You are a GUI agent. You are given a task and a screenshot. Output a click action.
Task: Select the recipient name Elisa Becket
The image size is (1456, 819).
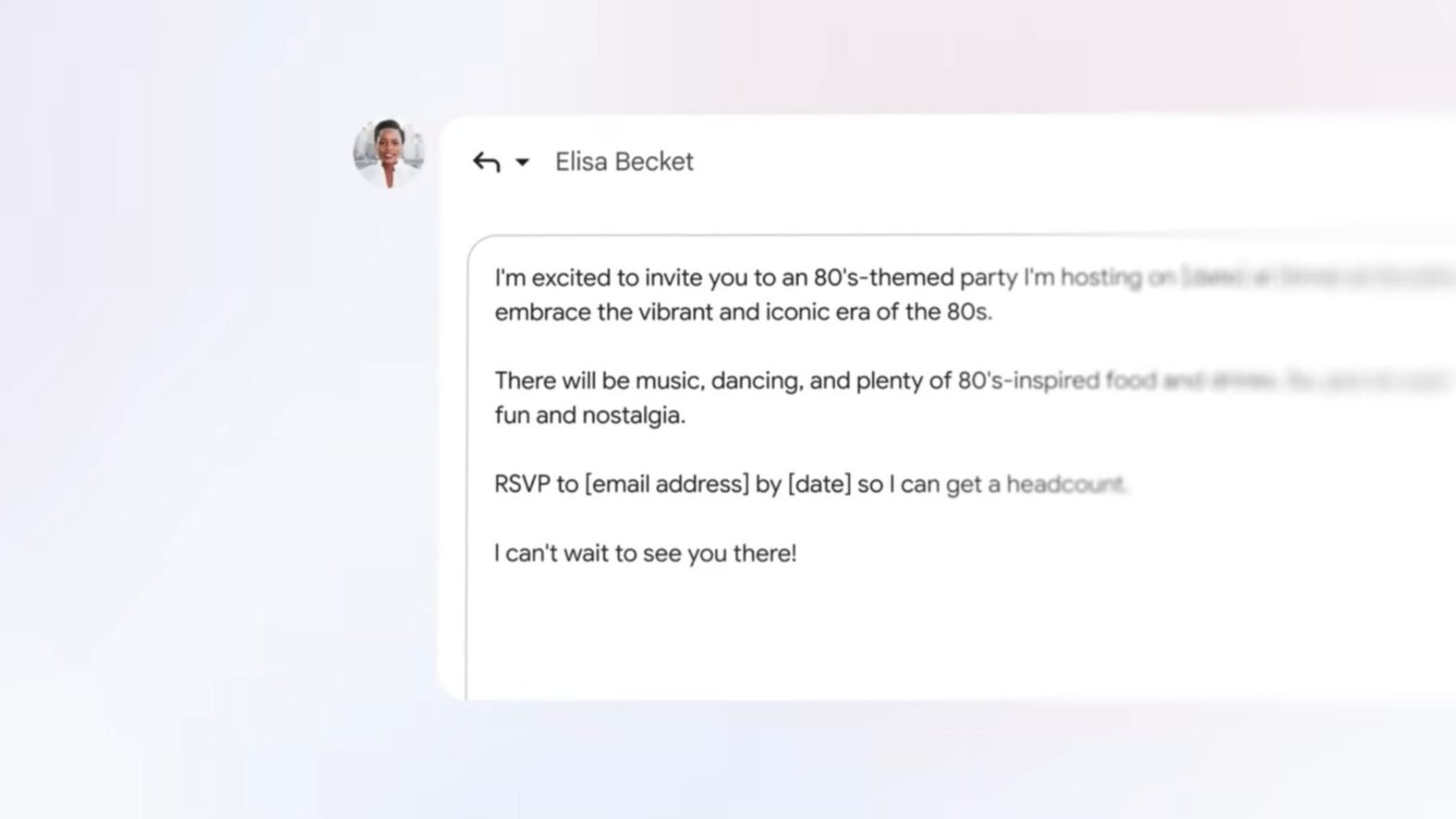tap(624, 161)
